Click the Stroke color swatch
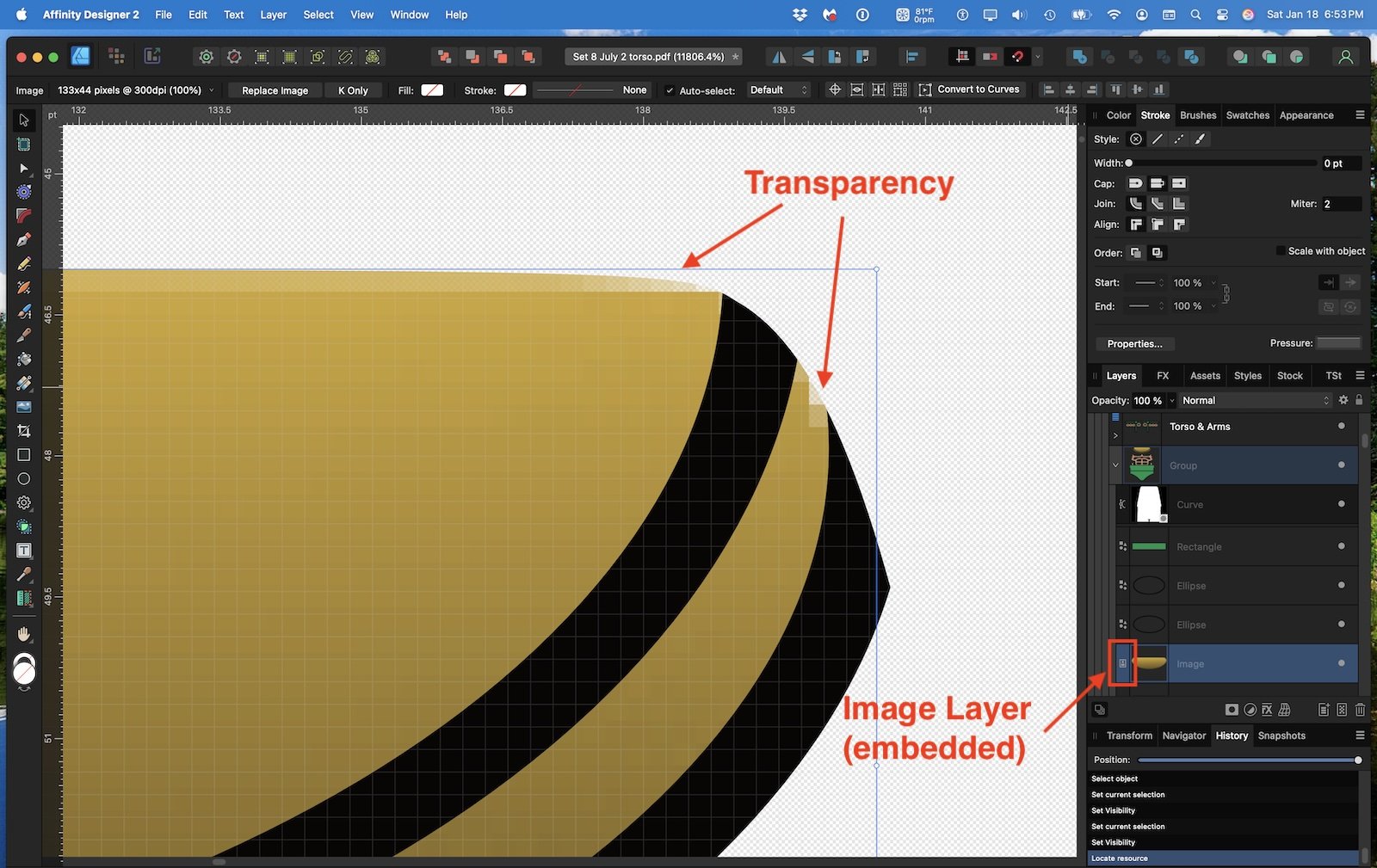 [x=515, y=90]
